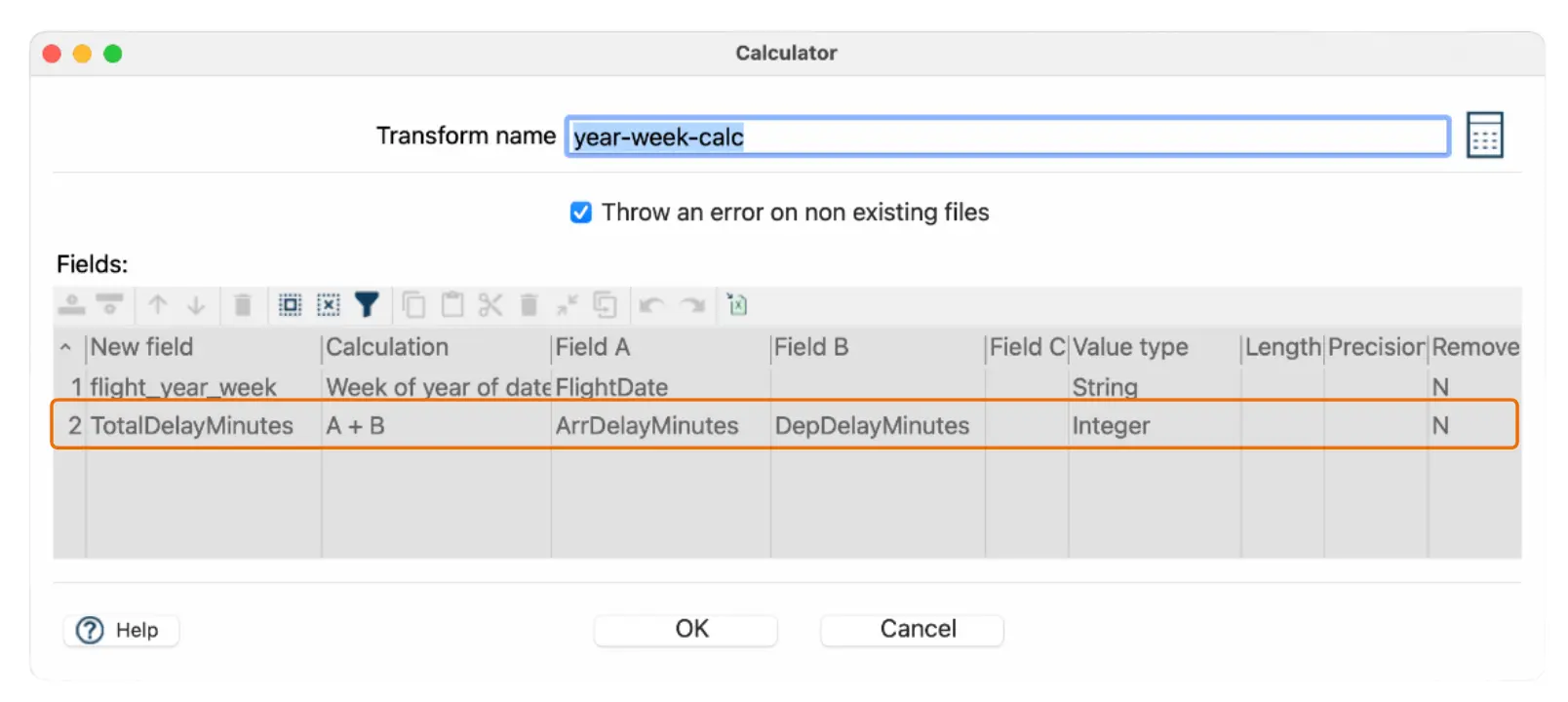Click the Transform name text field
The width and height of the screenshot is (1568, 702).
(1006, 136)
